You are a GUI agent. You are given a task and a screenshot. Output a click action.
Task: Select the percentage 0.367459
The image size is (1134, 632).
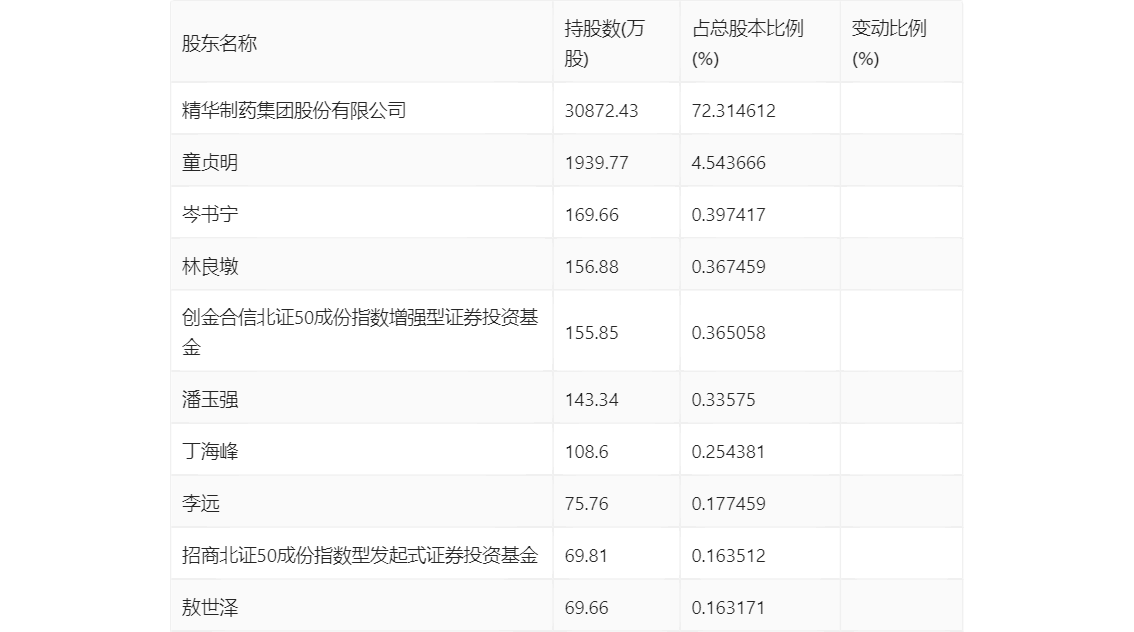click(x=728, y=267)
